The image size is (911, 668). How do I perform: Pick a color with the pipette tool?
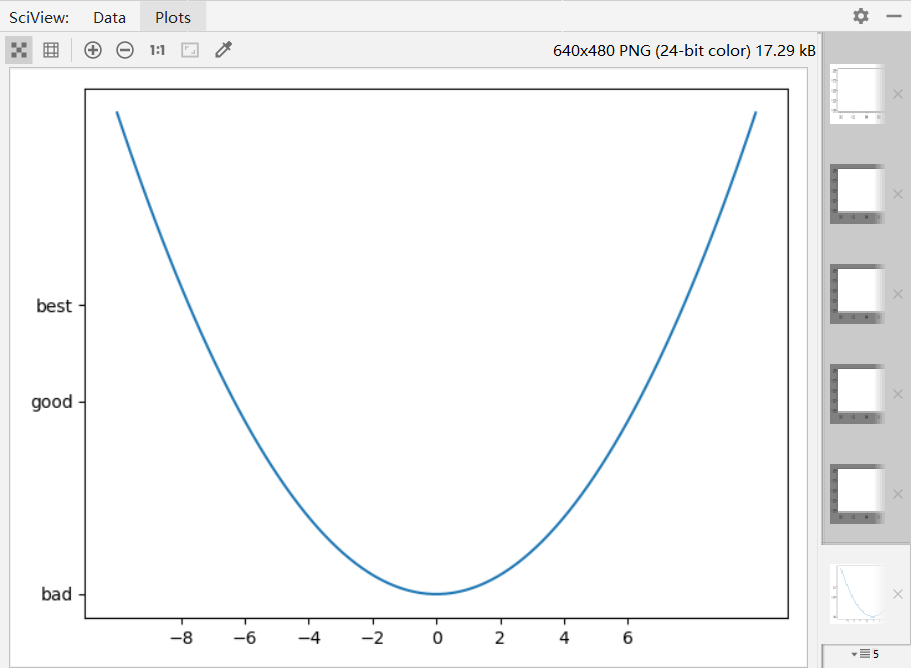pos(222,49)
